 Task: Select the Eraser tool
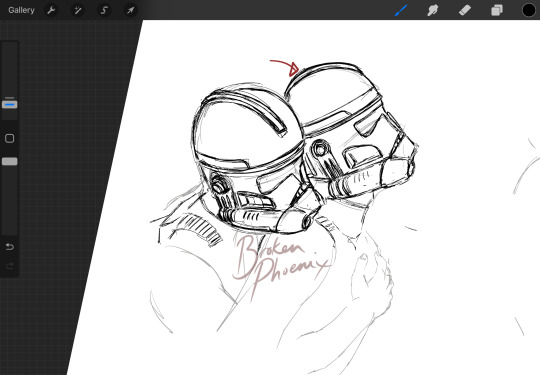tap(465, 10)
